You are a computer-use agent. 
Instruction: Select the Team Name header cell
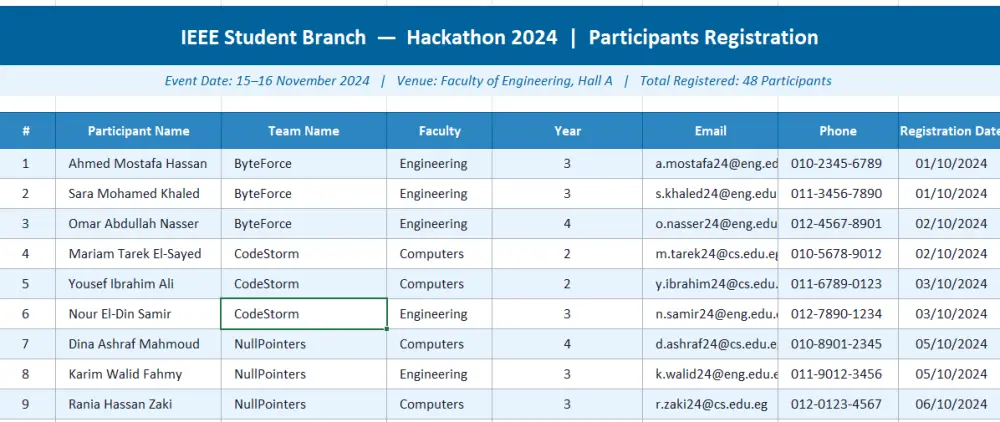click(304, 131)
